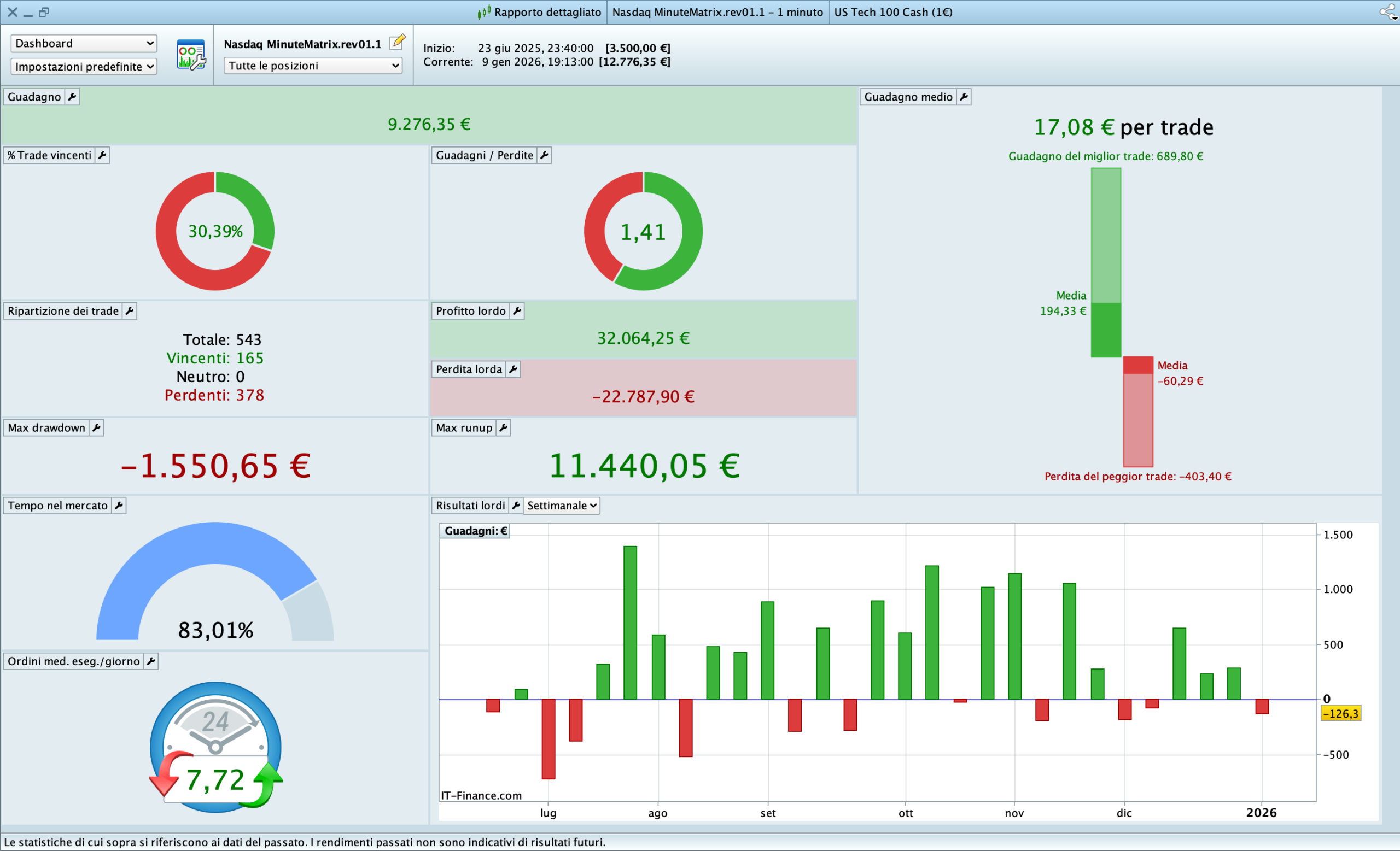Open the dashboard configuration wrench-chart icon
Image resolution: width=1400 pixels, height=851 pixels.
[x=191, y=55]
